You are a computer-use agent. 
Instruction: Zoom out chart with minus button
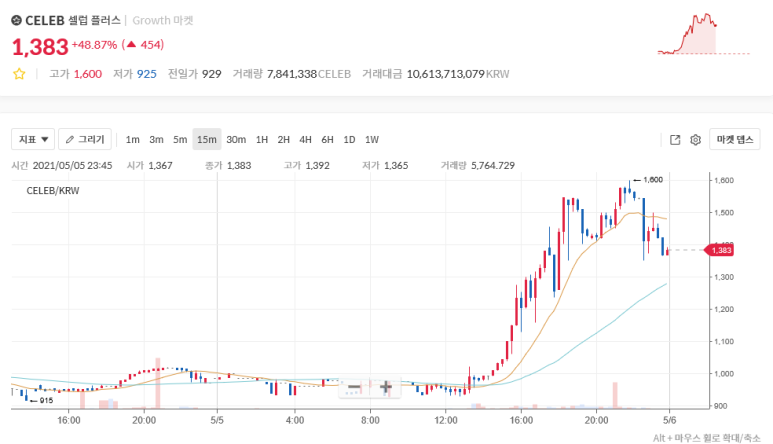354,387
